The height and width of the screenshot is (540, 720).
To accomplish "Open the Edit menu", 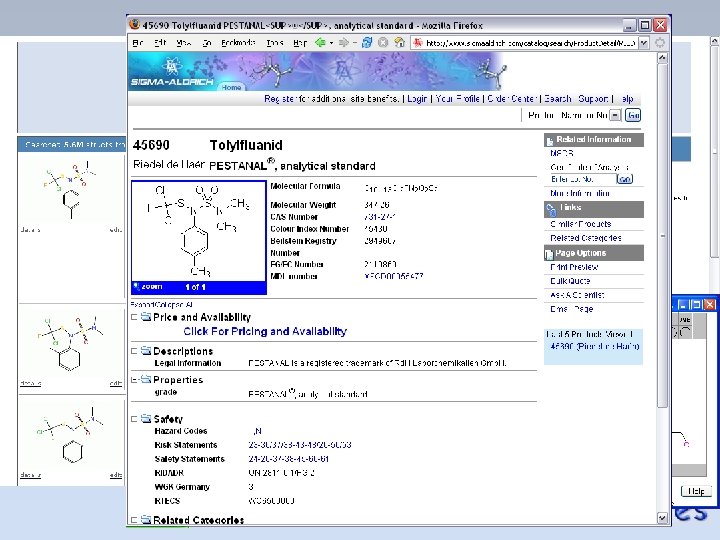I will pyautogui.click(x=160, y=43).
